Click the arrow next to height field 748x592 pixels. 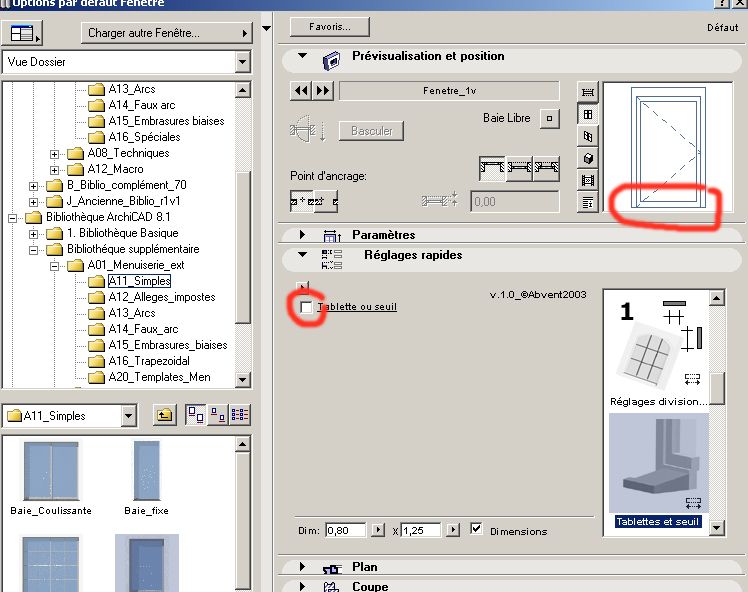pyautogui.click(x=453, y=530)
